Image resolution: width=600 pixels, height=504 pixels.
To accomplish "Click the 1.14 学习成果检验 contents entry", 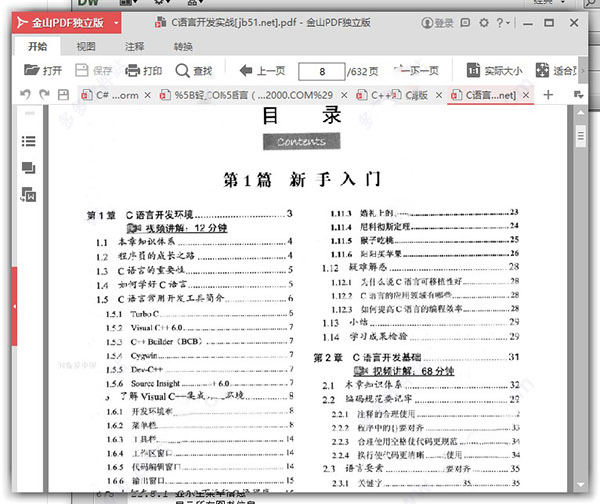I will click(421, 337).
